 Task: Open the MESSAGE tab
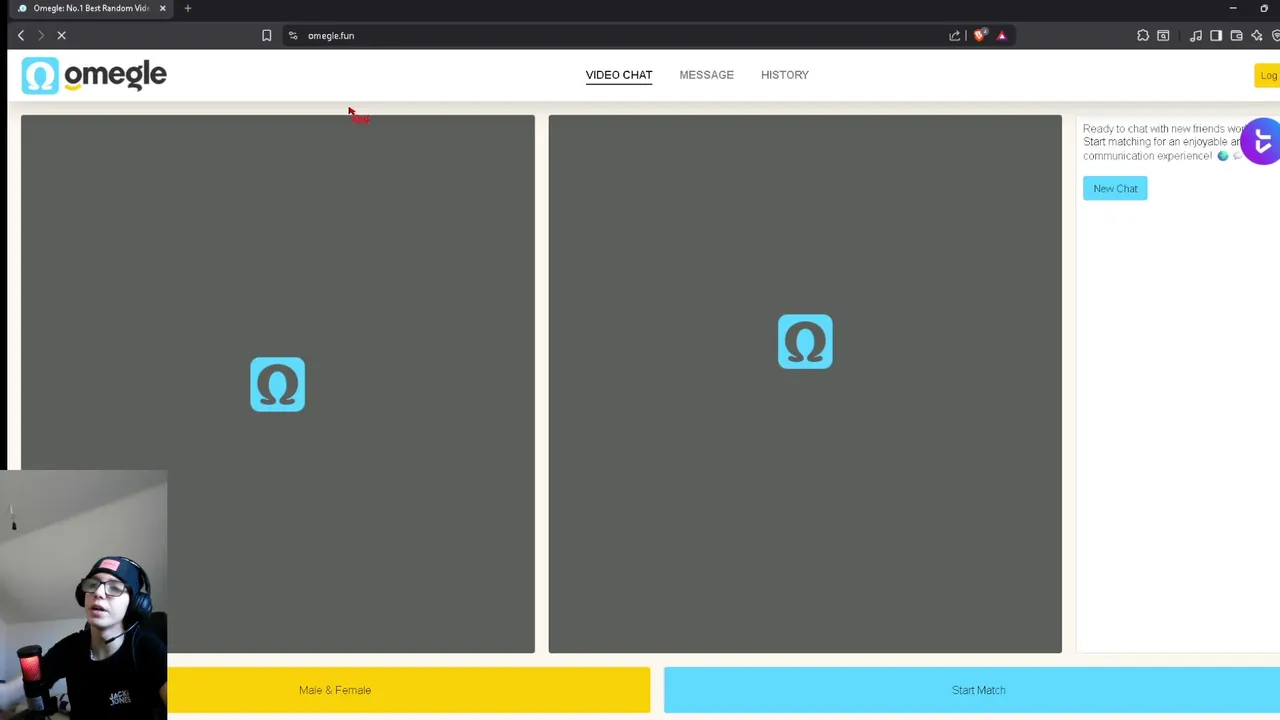coord(706,75)
